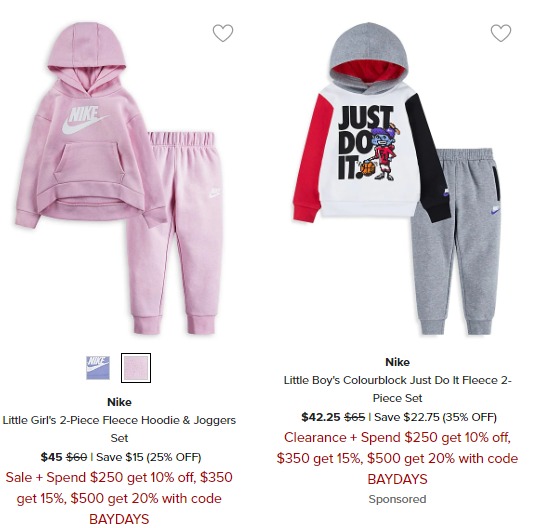This screenshot has height=528, width=547.
Task: Click the Nike brand name above boy's set title
Action: click(397, 362)
